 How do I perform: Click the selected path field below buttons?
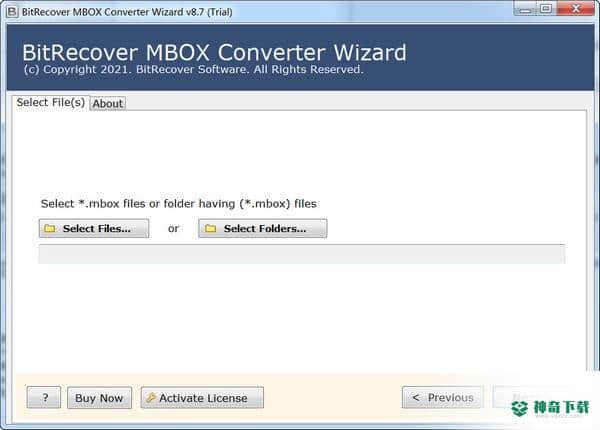tap(302, 254)
